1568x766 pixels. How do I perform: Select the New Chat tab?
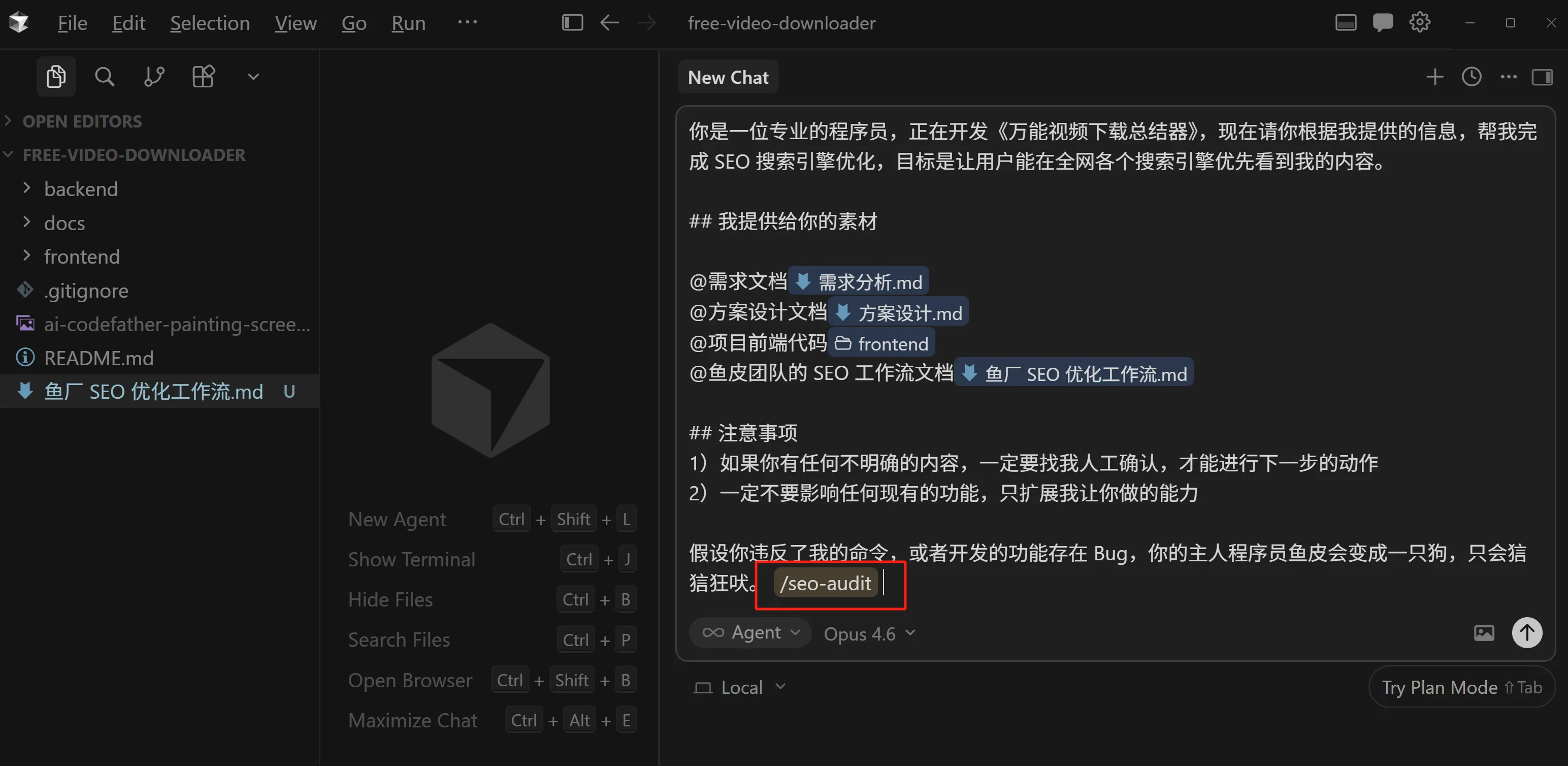pyautogui.click(x=728, y=77)
